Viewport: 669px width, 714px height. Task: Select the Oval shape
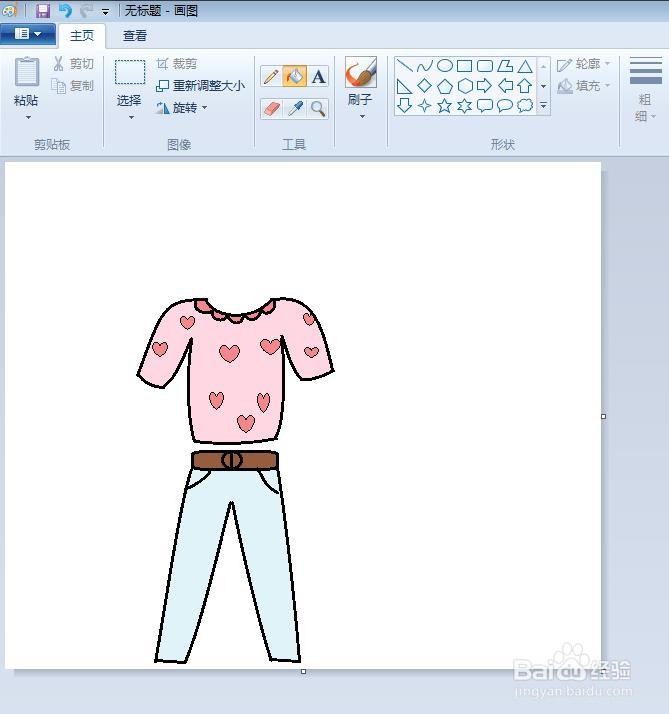click(x=444, y=66)
